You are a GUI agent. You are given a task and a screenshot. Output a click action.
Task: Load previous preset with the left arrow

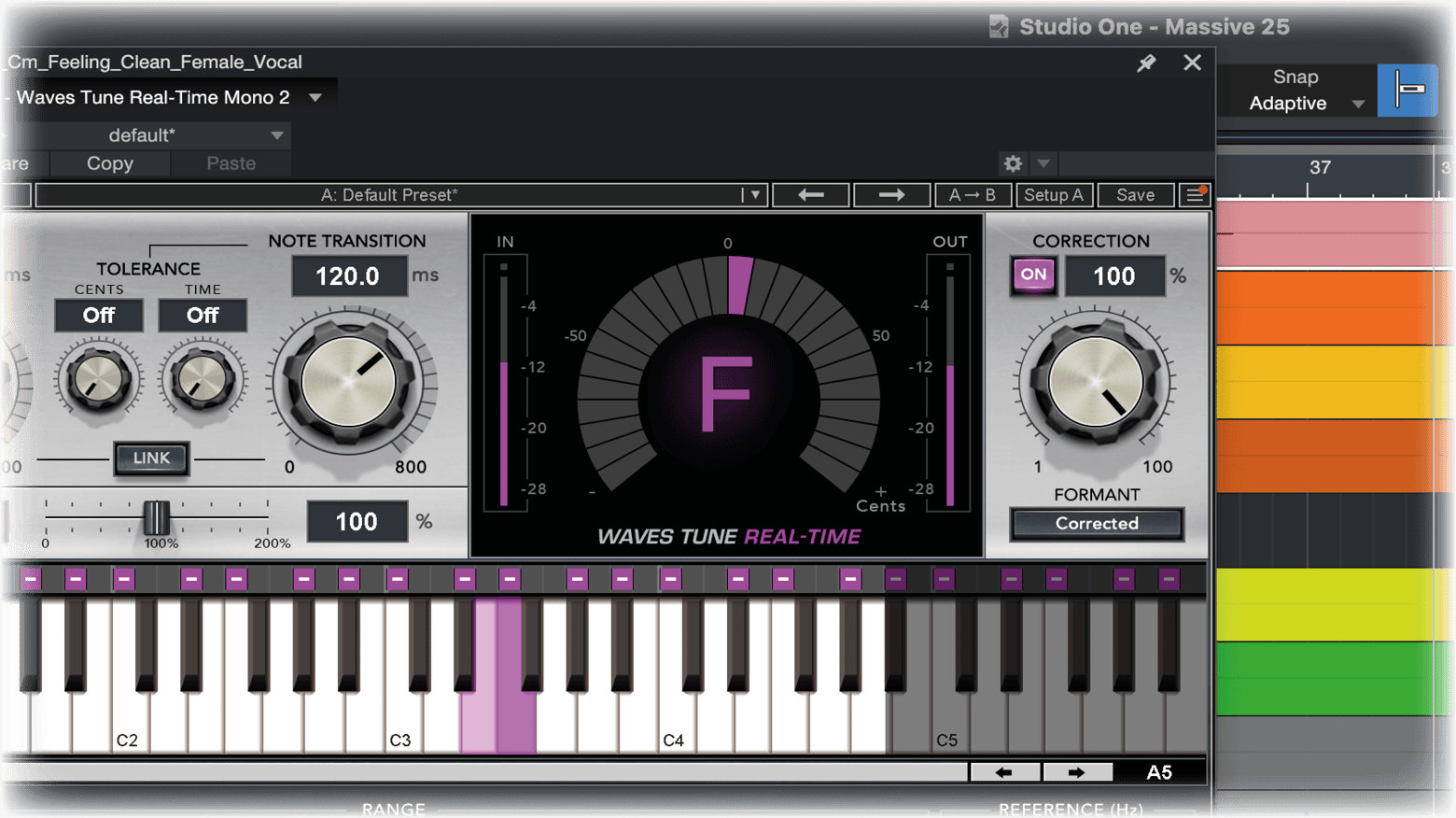(811, 195)
